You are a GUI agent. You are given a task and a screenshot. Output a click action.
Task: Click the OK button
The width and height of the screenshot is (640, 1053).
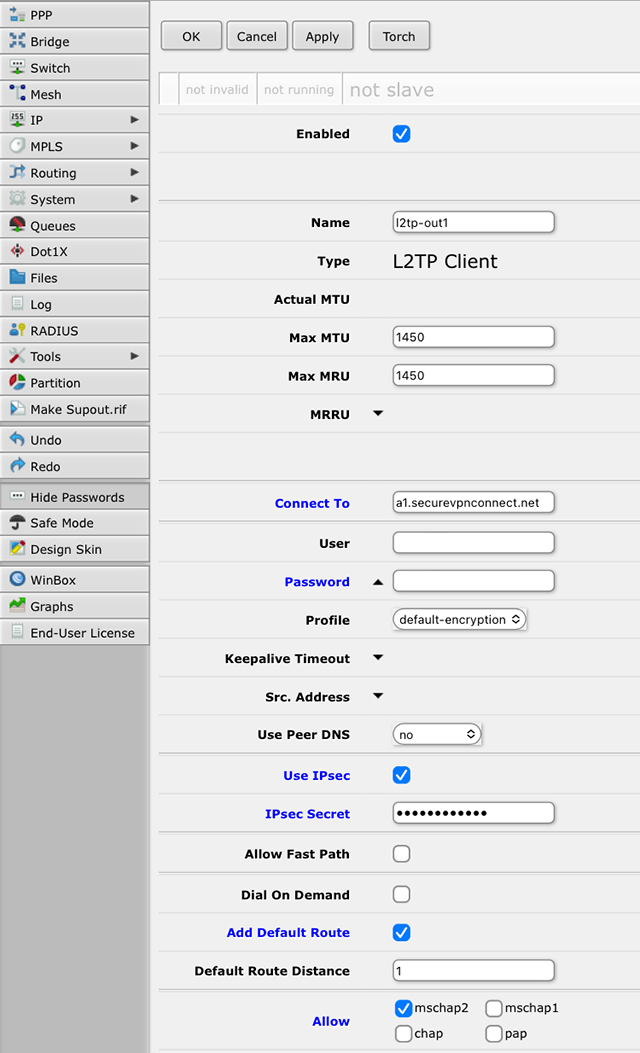191,36
